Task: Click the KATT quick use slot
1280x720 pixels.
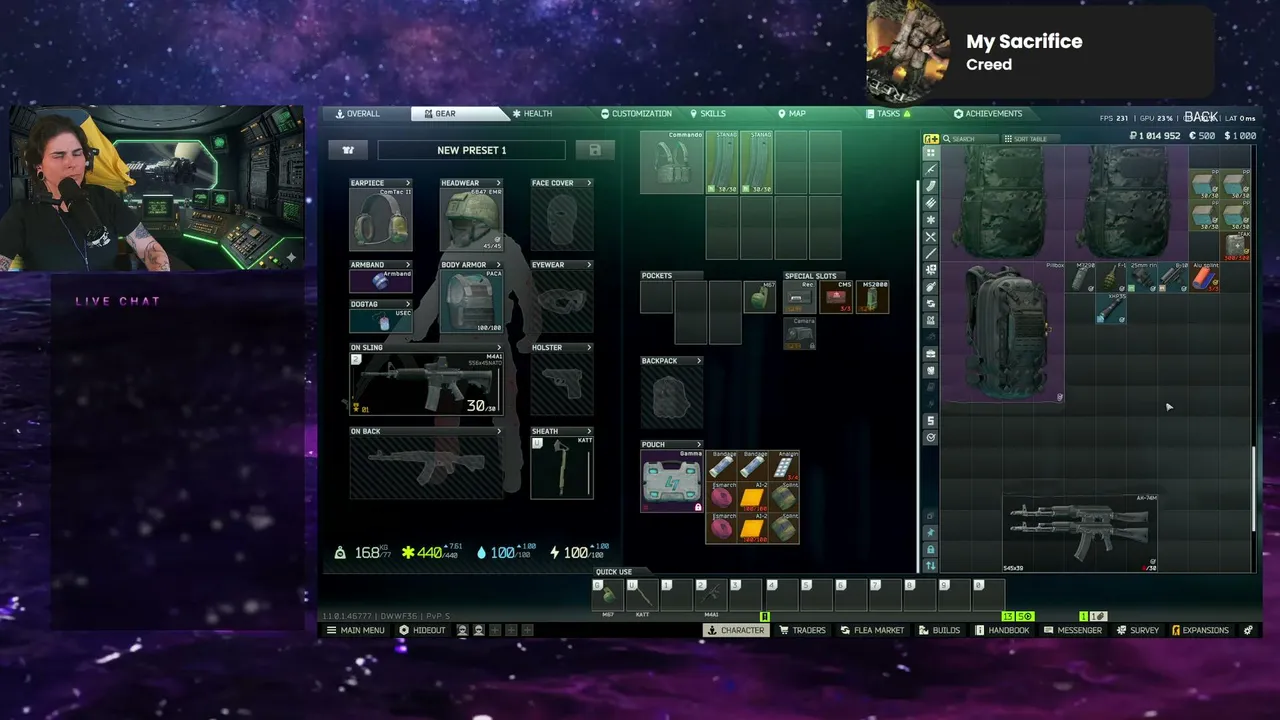Action: (642, 596)
